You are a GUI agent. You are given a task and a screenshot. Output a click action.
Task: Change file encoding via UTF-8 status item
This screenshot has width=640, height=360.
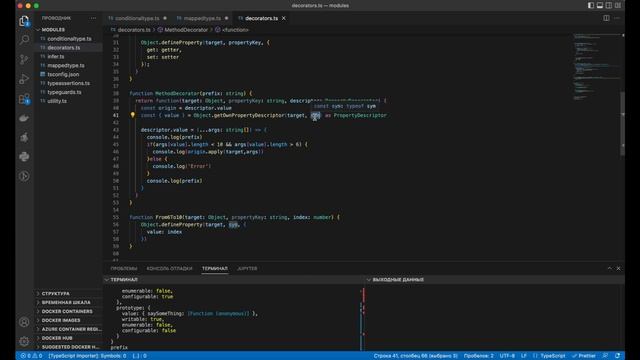pos(507,356)
